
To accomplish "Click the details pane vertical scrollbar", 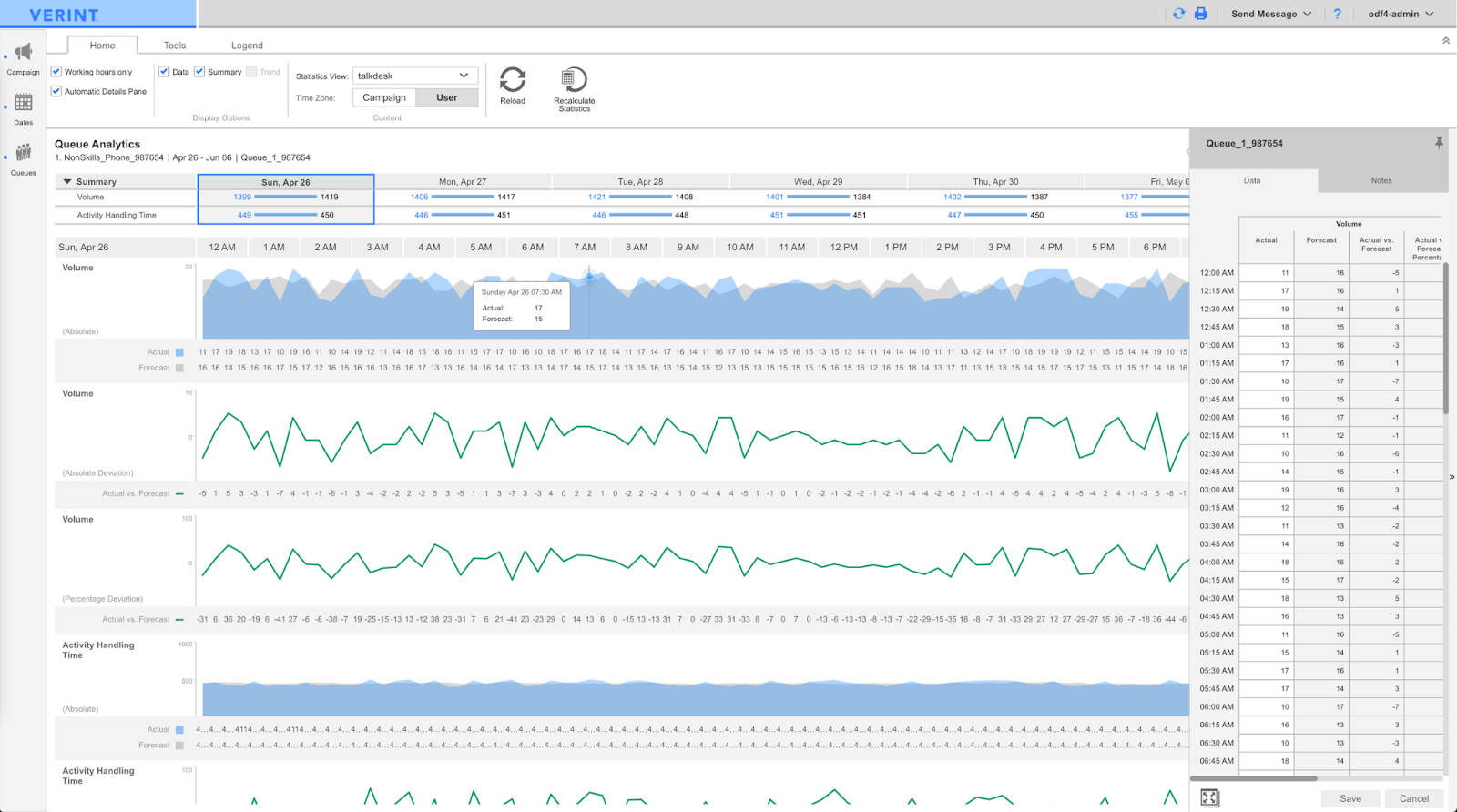I will click(x=1445, y=339).
